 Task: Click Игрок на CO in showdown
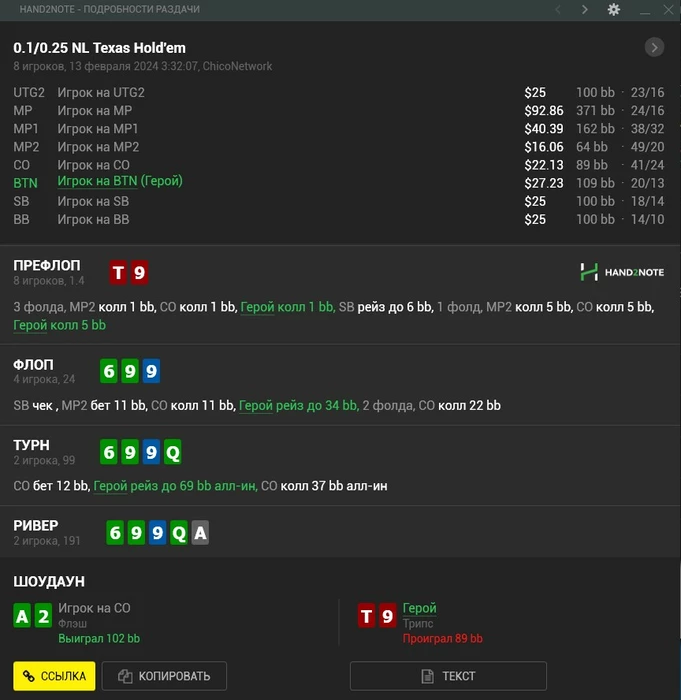pyautogui.click(x=94, y=608)
